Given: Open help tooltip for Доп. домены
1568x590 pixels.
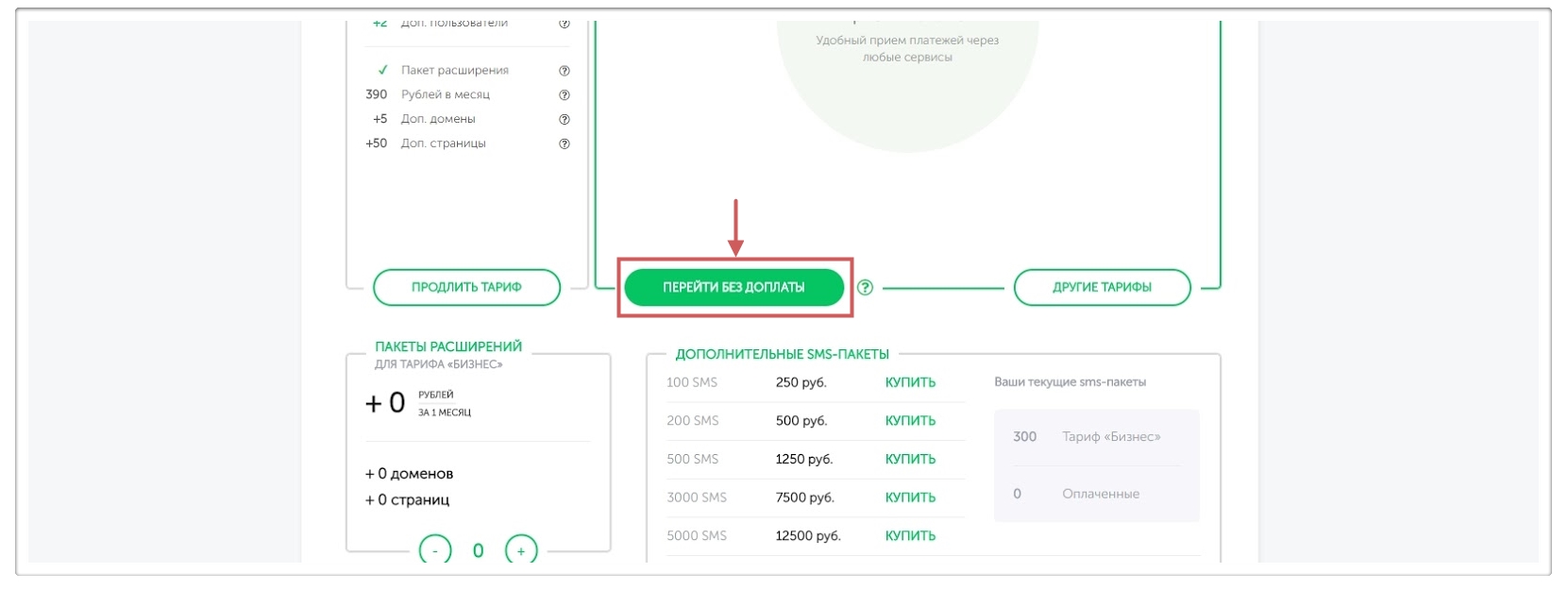Looking at the screenshot, I should click(565, 120).
